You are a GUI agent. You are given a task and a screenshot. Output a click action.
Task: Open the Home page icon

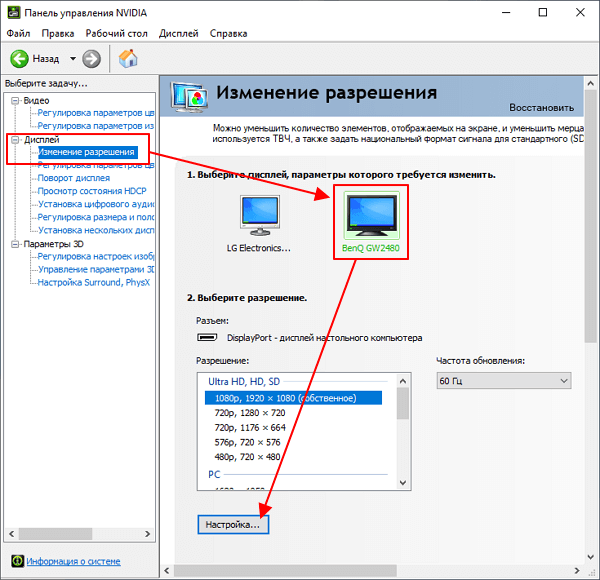(128, 59)
